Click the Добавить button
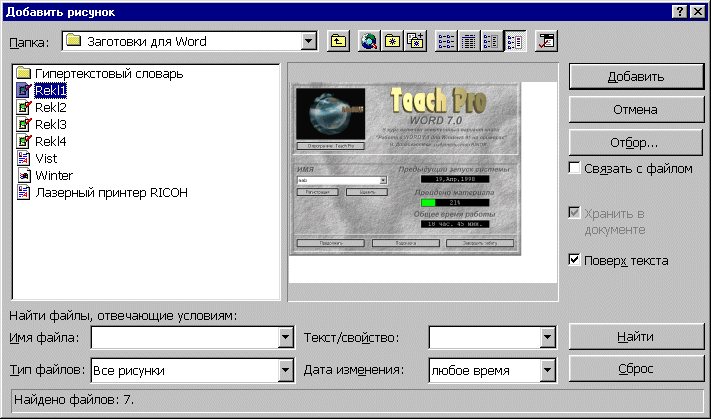The height and width of the screenshot is (419, 711). tap(636, 77)
